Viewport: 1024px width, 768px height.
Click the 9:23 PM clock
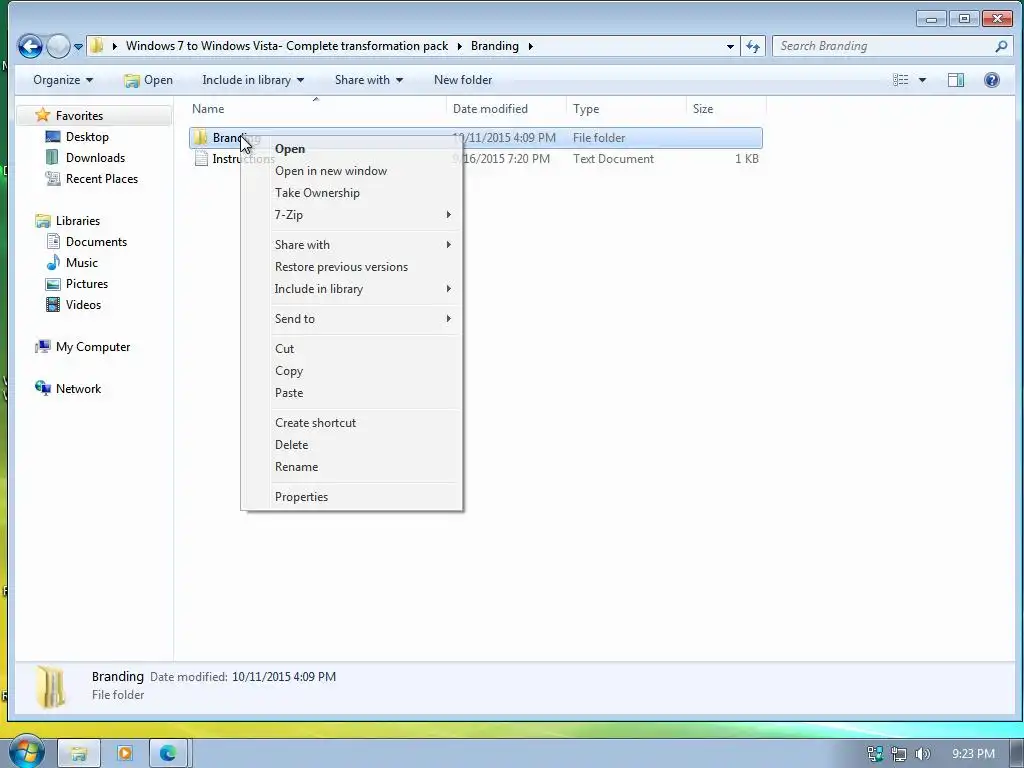pyautogui.click(x=973, y=754)
